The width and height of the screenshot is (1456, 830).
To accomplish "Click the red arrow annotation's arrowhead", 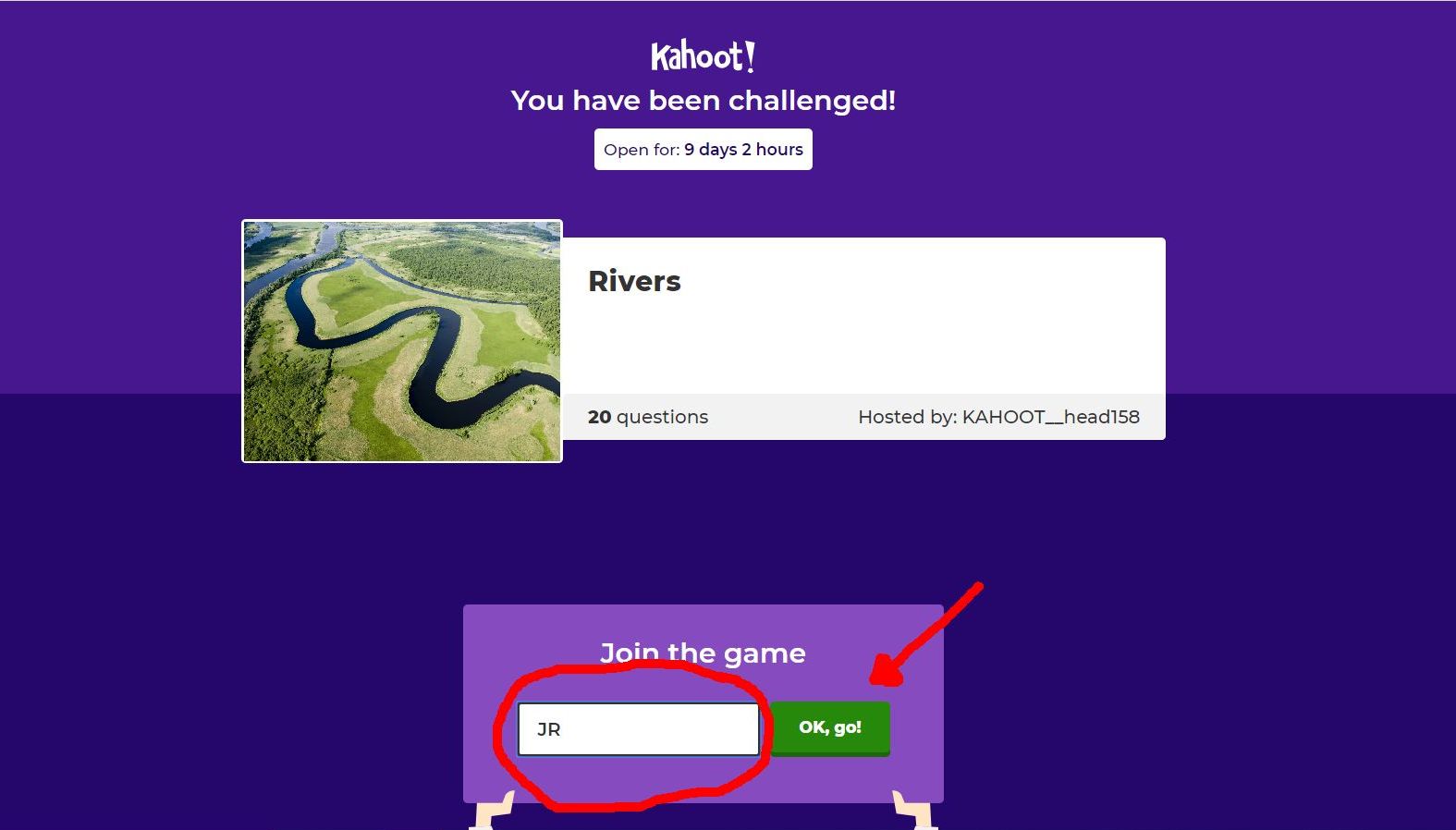I will point(887,670).
